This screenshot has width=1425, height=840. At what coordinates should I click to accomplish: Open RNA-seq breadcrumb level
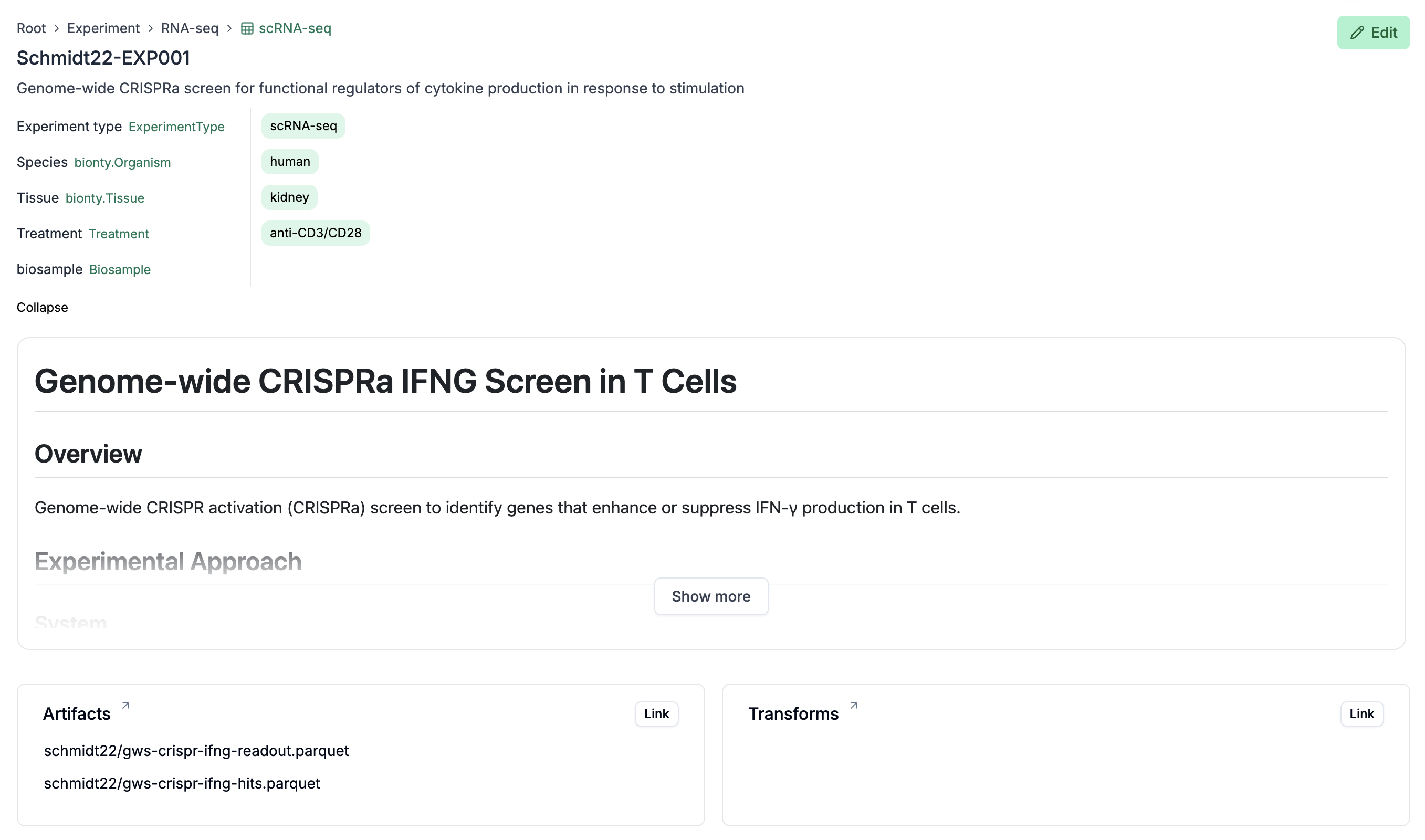pos(190,28)
